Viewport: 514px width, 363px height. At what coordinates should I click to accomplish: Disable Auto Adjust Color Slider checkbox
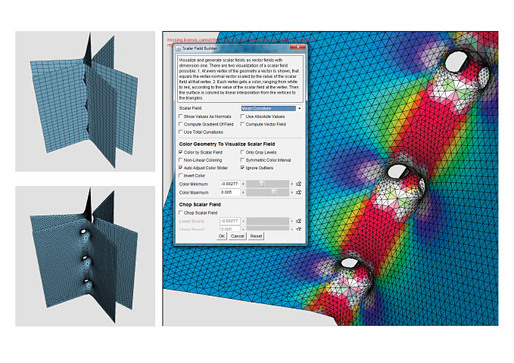point(181,168)
